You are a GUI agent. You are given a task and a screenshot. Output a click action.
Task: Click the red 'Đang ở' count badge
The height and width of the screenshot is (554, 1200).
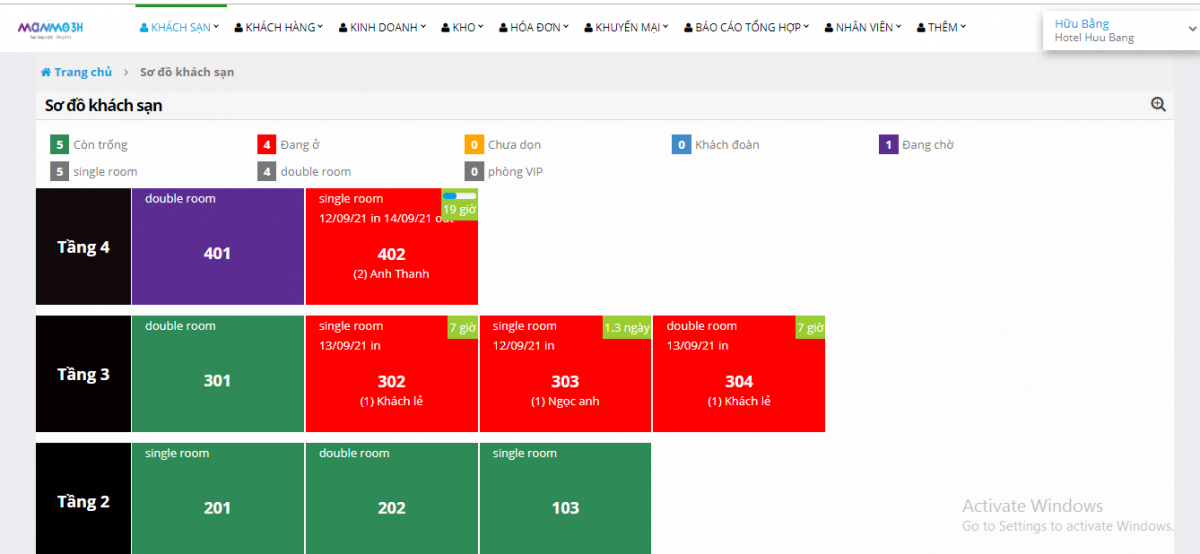tap(266, 145)
